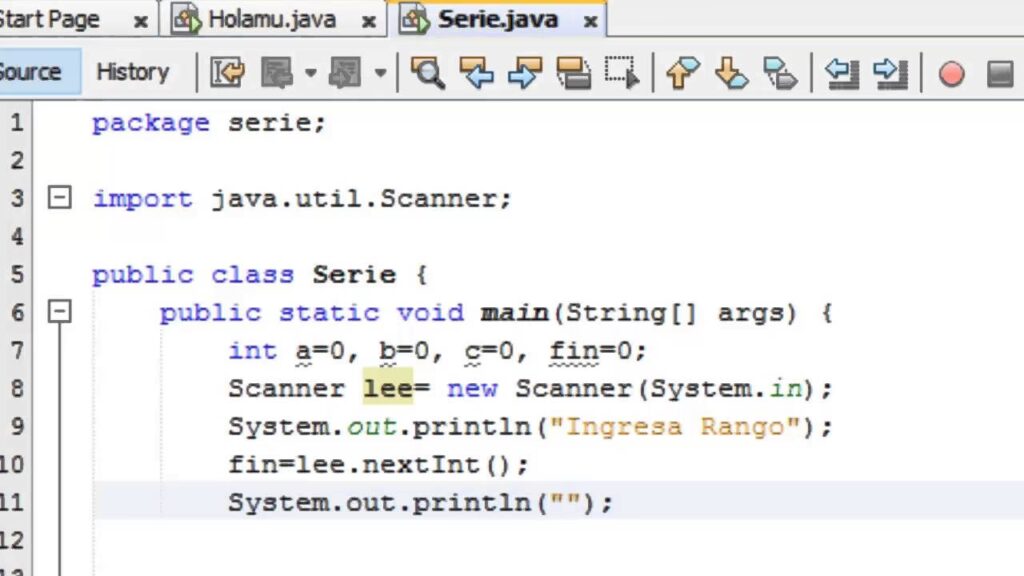Switch to the Start Page tab

tap(55, 19)
